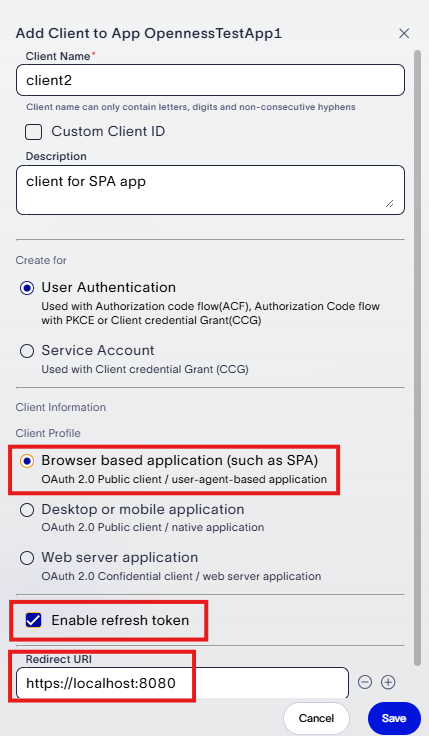The image size is (429, 736).
Task: Remove the Redirect URI entry with minus icon
Action: coord(365,682)
